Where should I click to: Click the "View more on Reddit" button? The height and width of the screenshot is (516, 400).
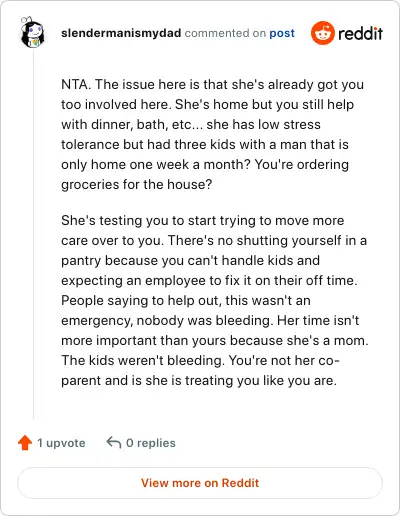tap(200, 483)
